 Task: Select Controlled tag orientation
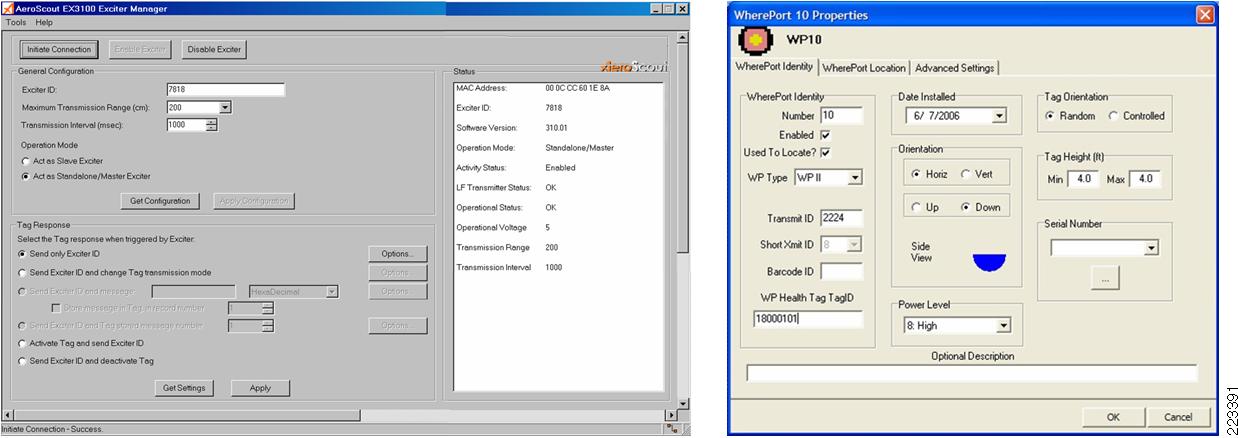point(1113,116)
